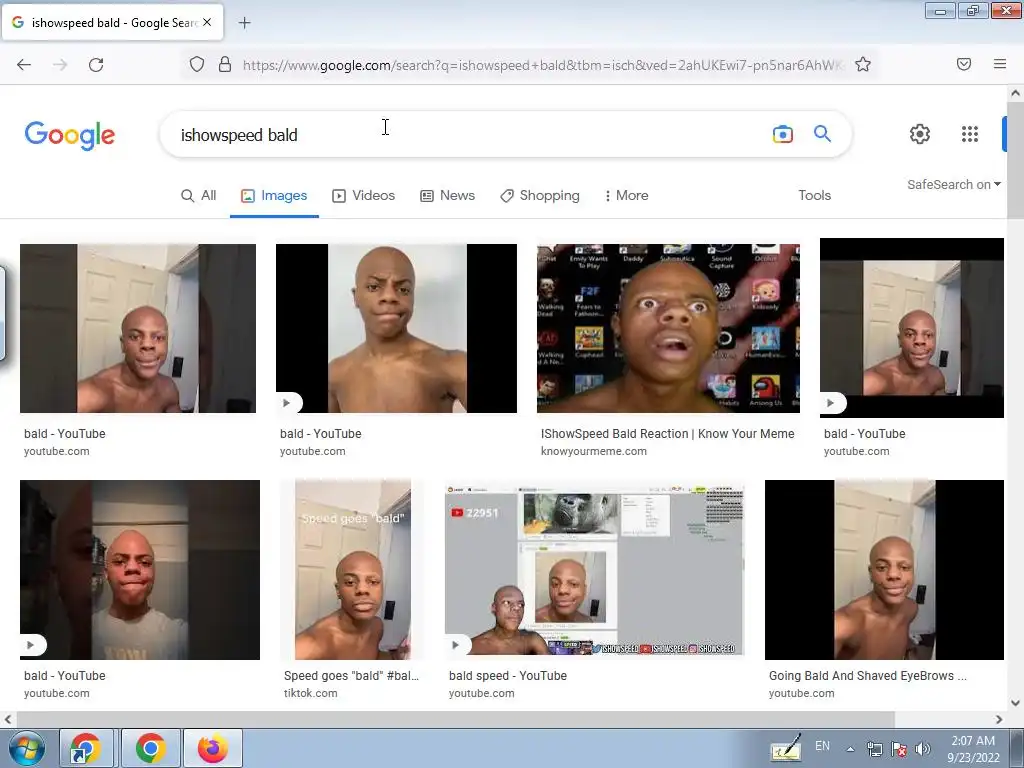Close the ishowspeed bald Google Search tab
This screenshot has height=768, width=1024.
click(207, 22)
